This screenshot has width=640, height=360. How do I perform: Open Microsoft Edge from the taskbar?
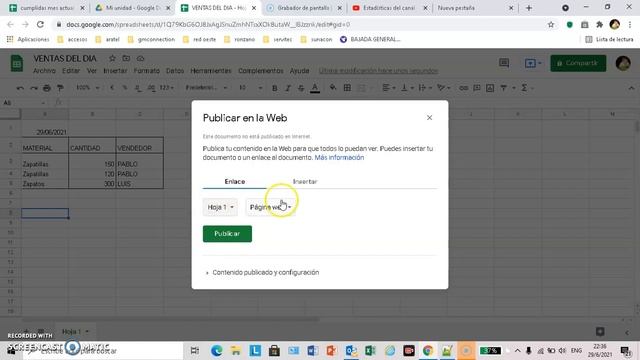[216, 351]
